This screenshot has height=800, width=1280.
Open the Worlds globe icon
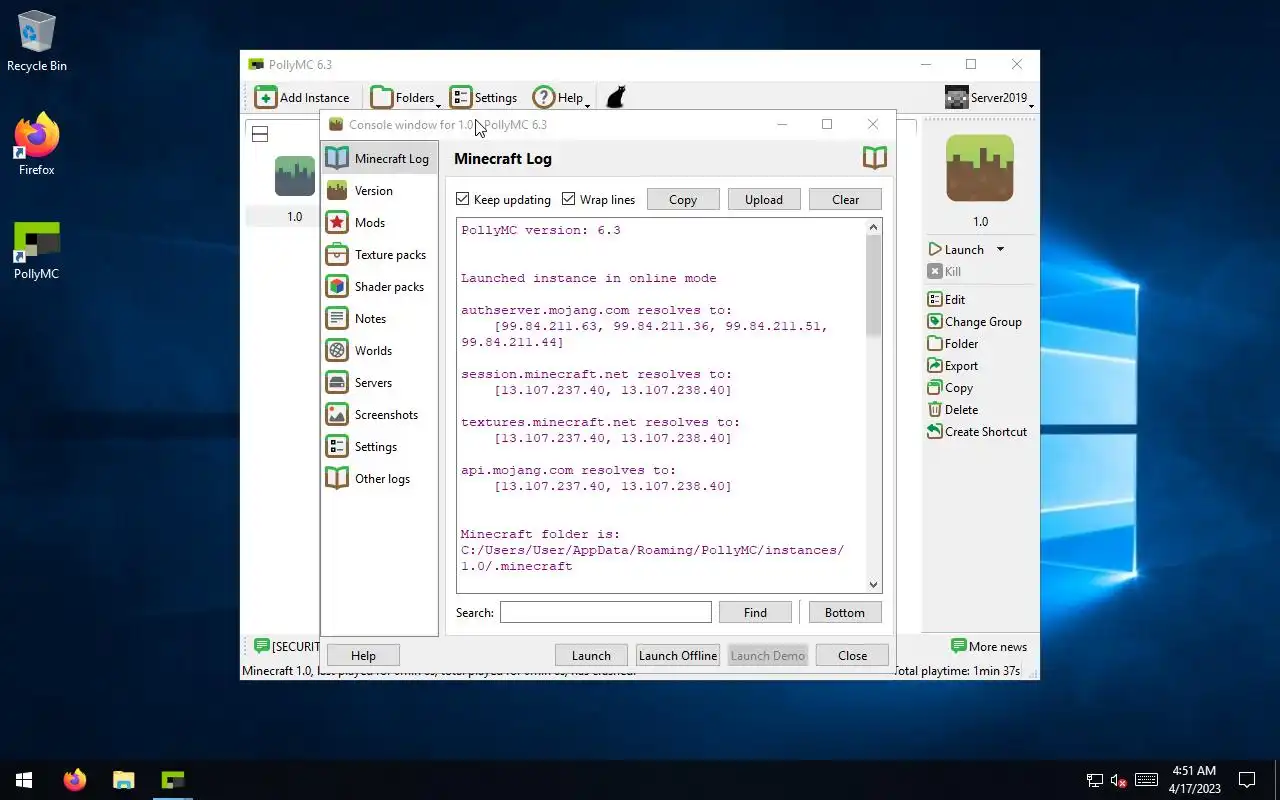point(337,350)
